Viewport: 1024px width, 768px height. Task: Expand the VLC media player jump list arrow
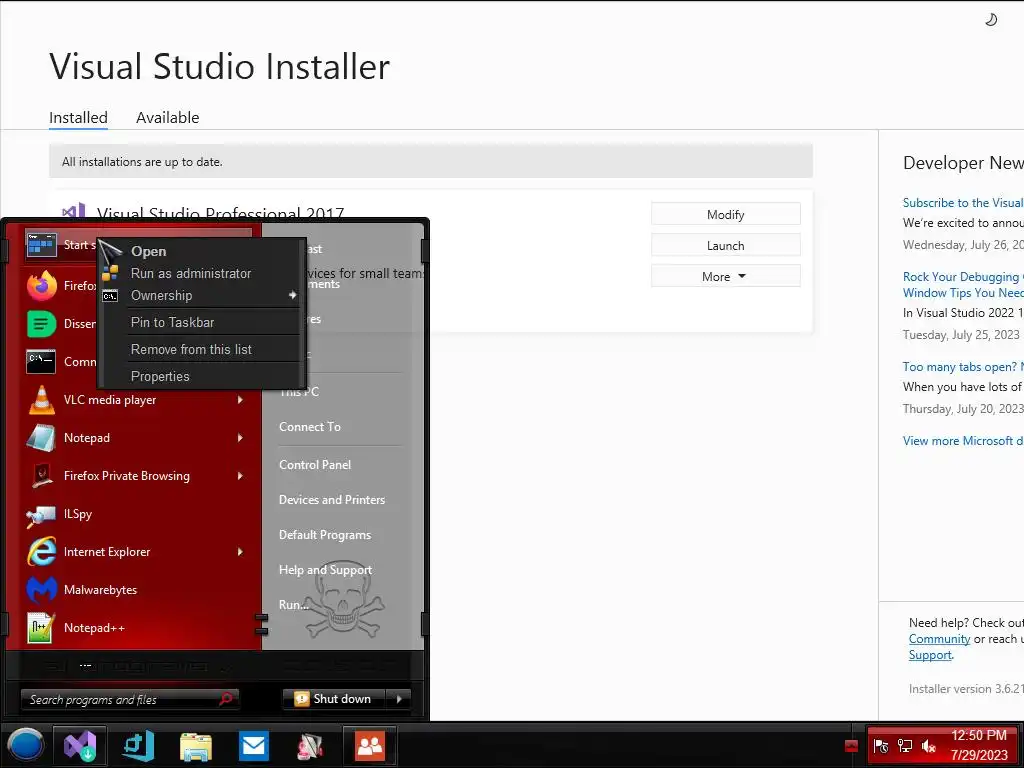[x=240, y=400]
